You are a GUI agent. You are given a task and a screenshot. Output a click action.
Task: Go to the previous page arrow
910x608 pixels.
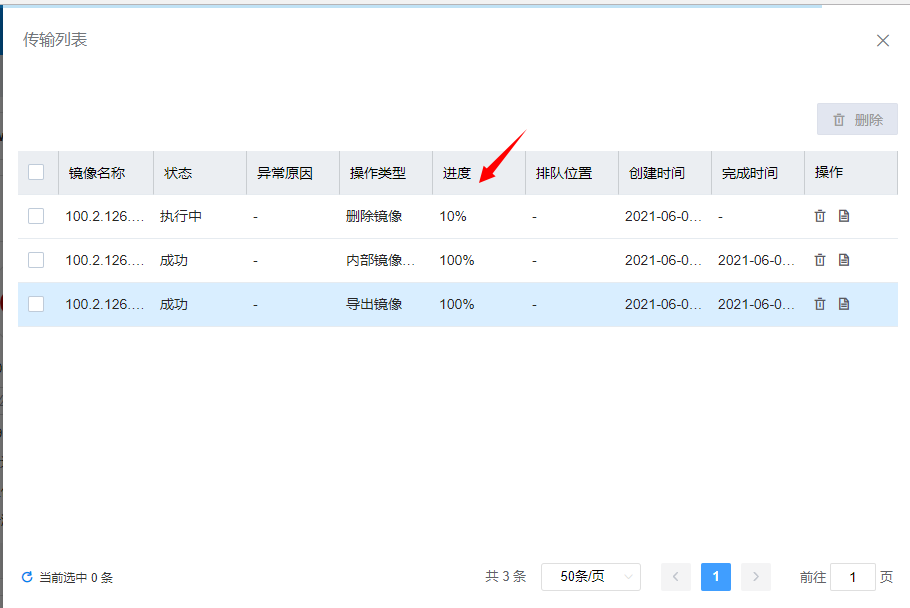coord(676,576)
